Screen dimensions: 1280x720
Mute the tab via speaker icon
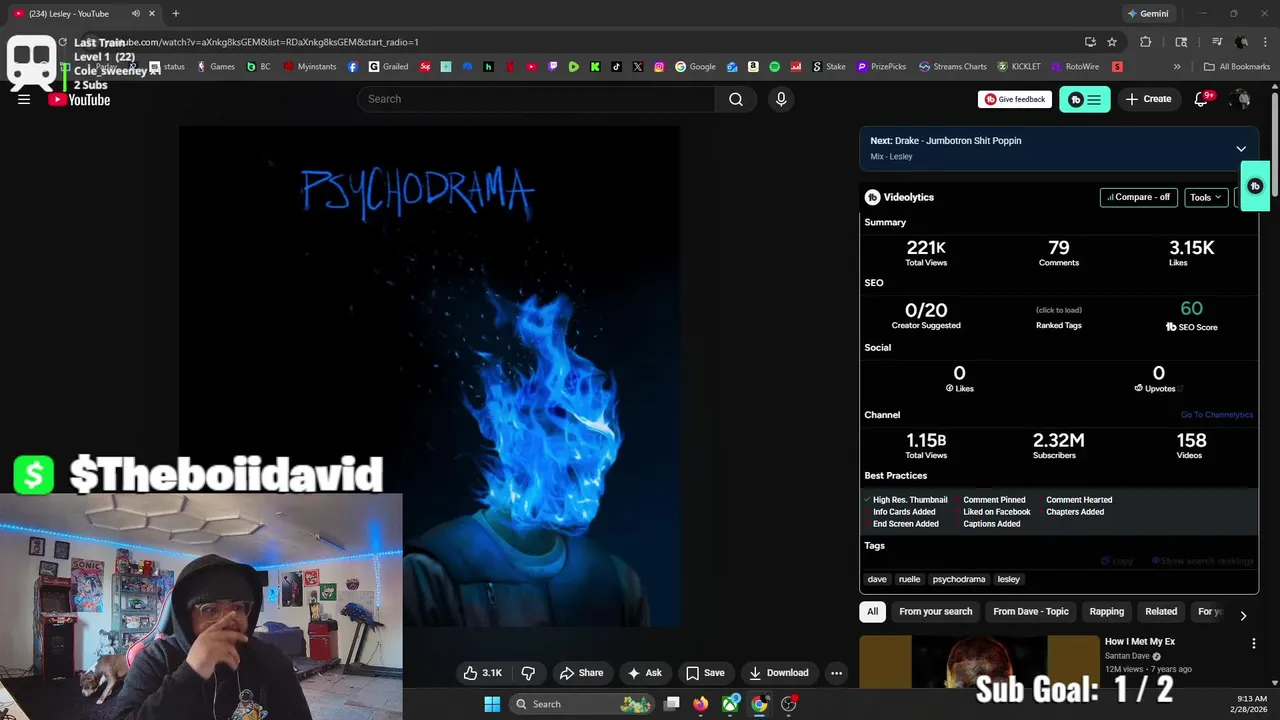point(136,14)
